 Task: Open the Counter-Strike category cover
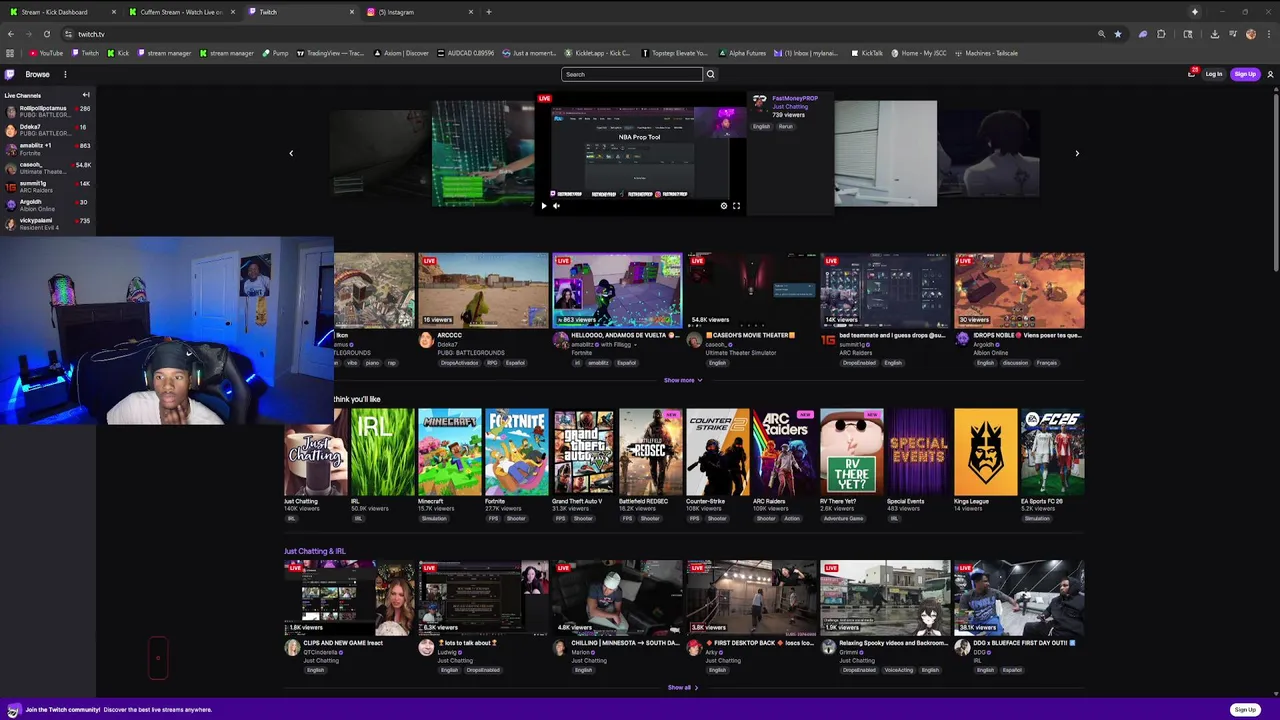(718, 452)
